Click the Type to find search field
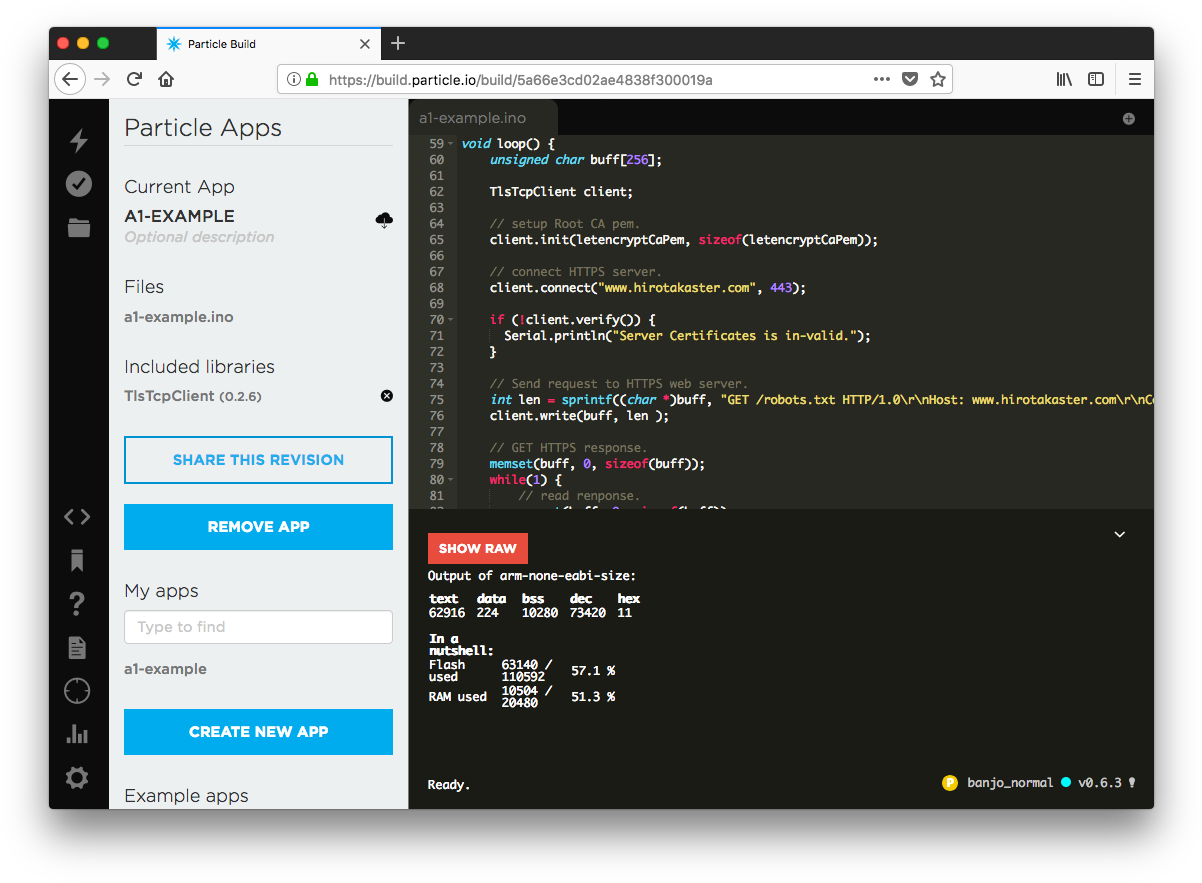Image resolution: width=1202 pixels, height=883 pixels. click(258, 627)
